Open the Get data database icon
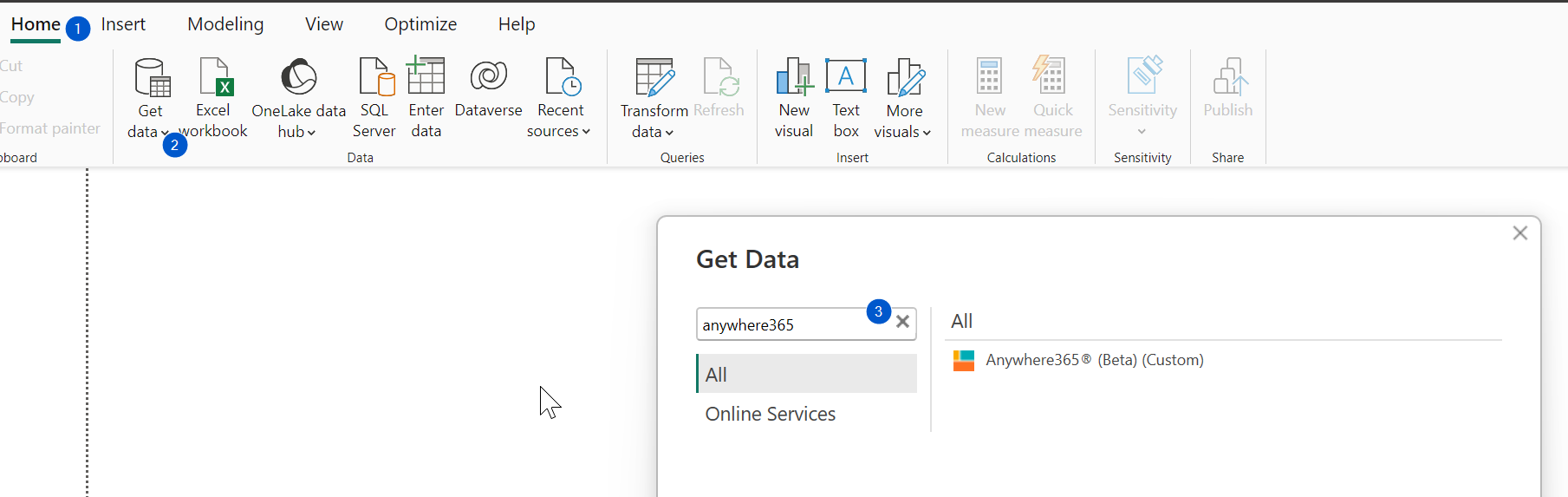1568x497 pixels. (153, 77)
